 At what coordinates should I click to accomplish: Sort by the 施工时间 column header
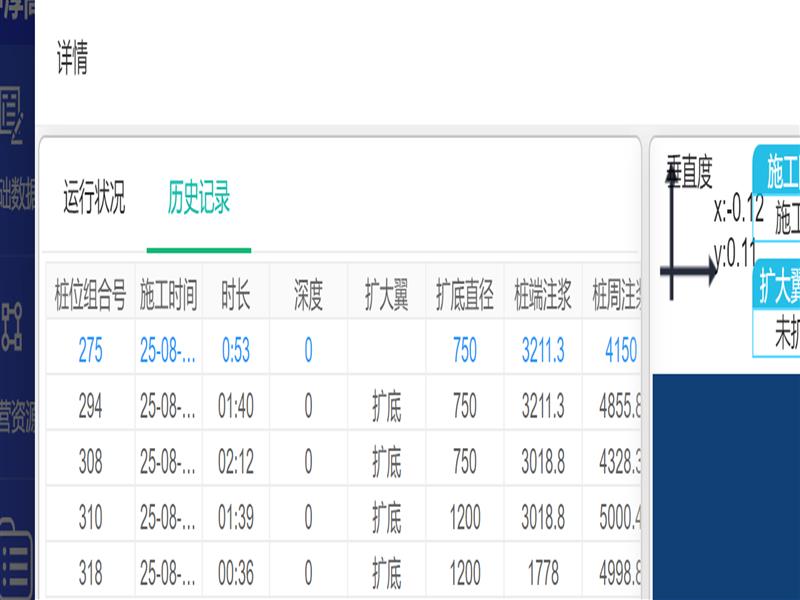168,295
